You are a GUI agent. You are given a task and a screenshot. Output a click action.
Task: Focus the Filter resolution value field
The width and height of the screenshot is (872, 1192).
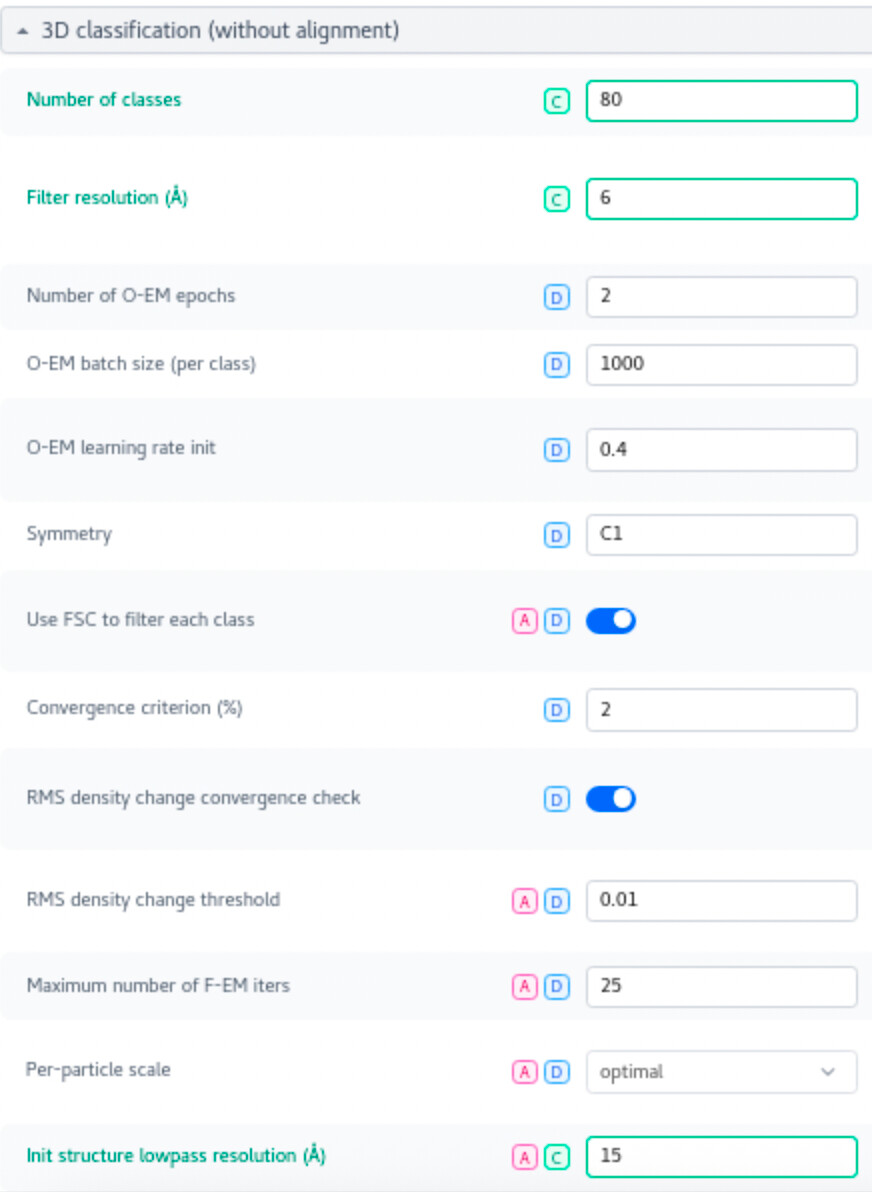click(721, 199)
